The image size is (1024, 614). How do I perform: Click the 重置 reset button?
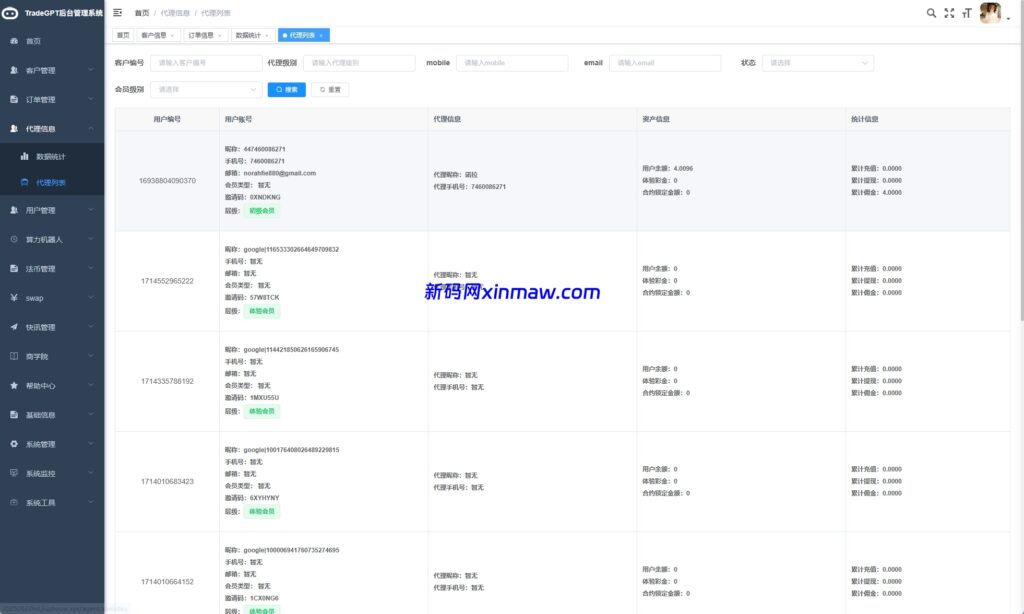pos(329,90)
